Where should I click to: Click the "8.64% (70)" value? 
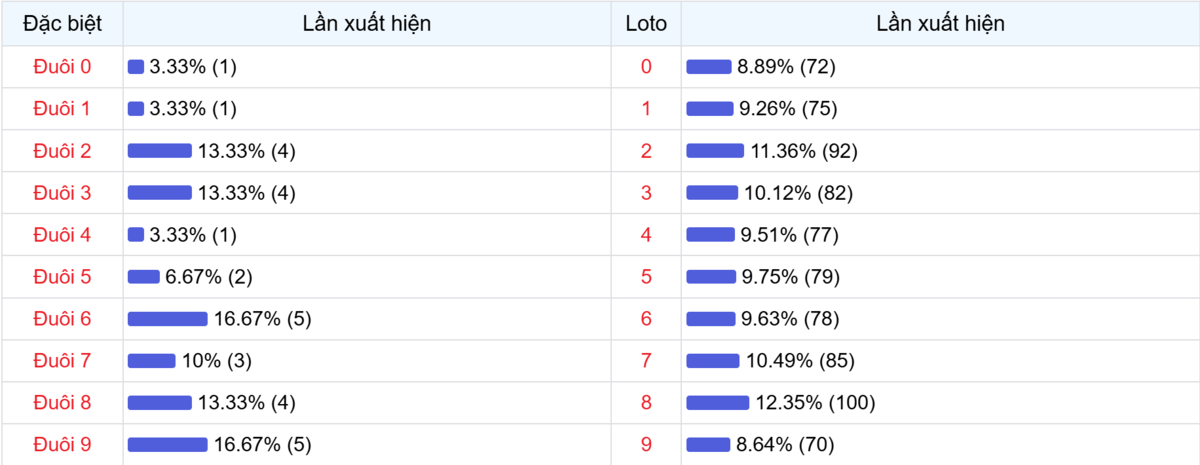point(786,445)
